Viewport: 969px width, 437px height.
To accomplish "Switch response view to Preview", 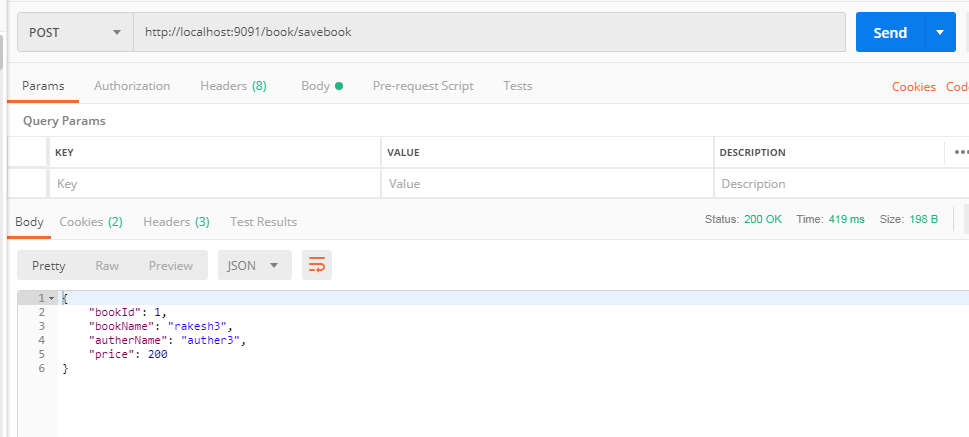I will (171, 265).
